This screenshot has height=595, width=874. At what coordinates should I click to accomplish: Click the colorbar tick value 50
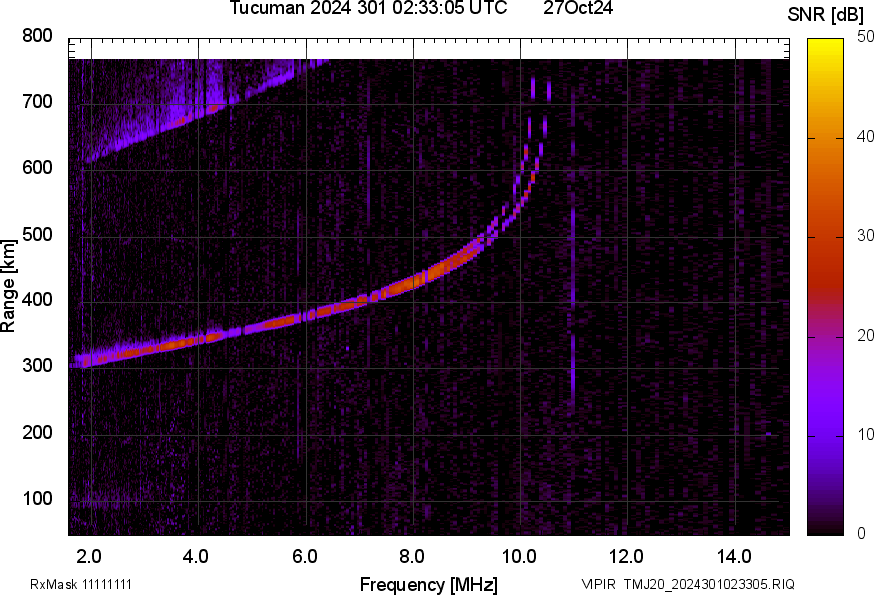tap(865, 37)
